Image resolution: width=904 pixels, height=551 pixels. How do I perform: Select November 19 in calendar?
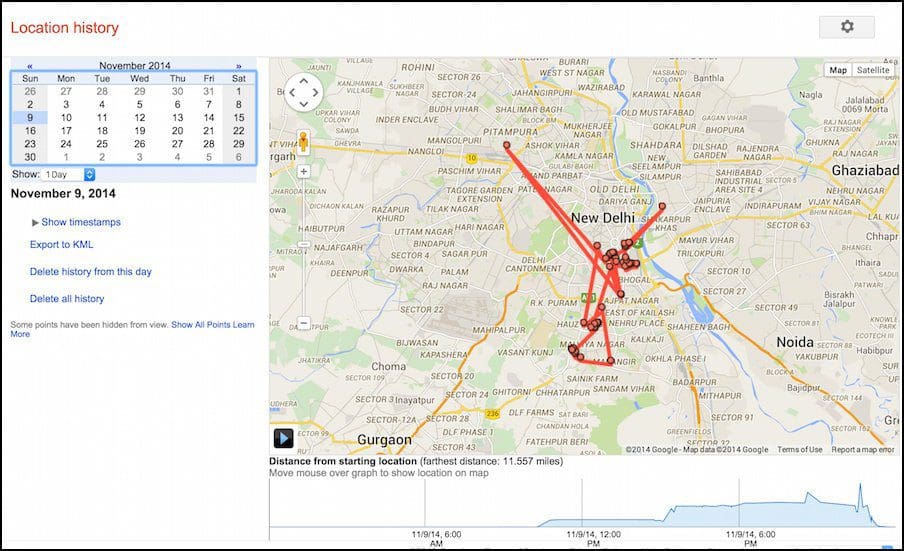point(140,131)
